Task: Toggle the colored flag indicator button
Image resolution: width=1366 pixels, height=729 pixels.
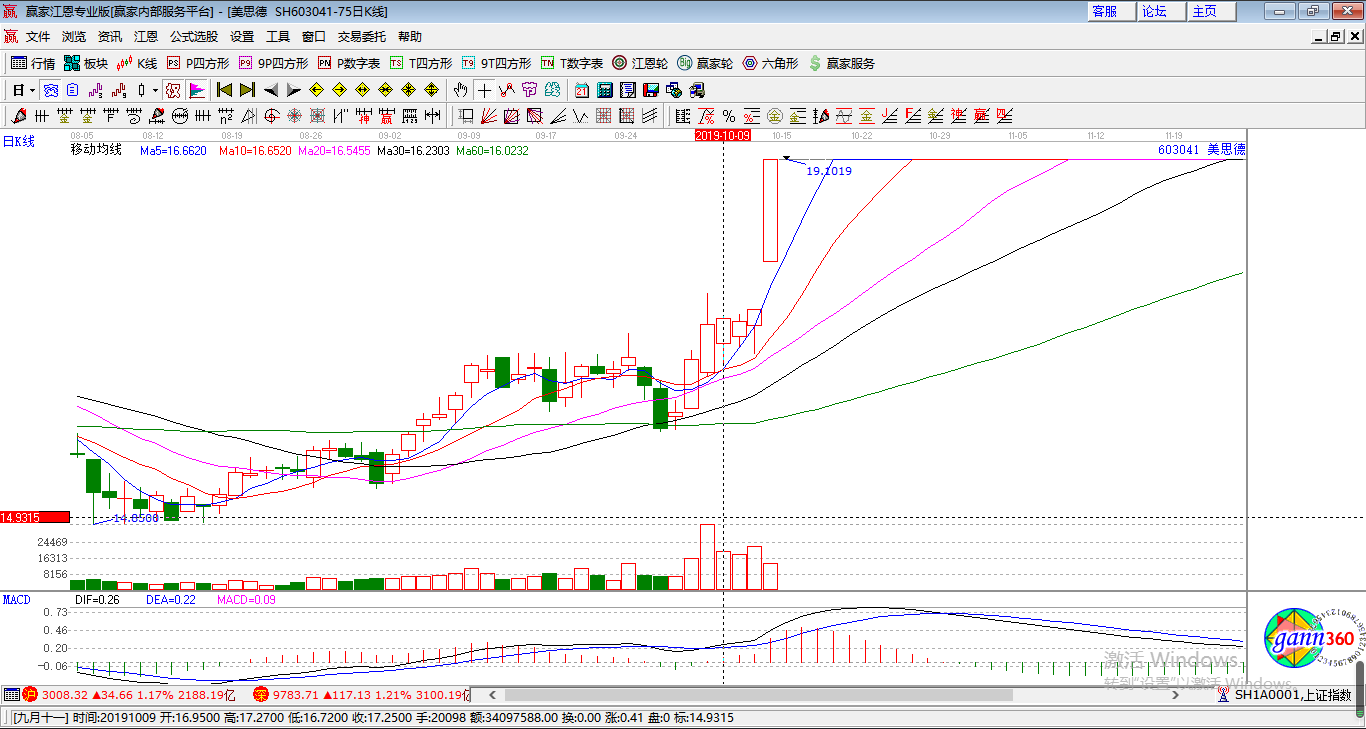Action: click(197, 90)
